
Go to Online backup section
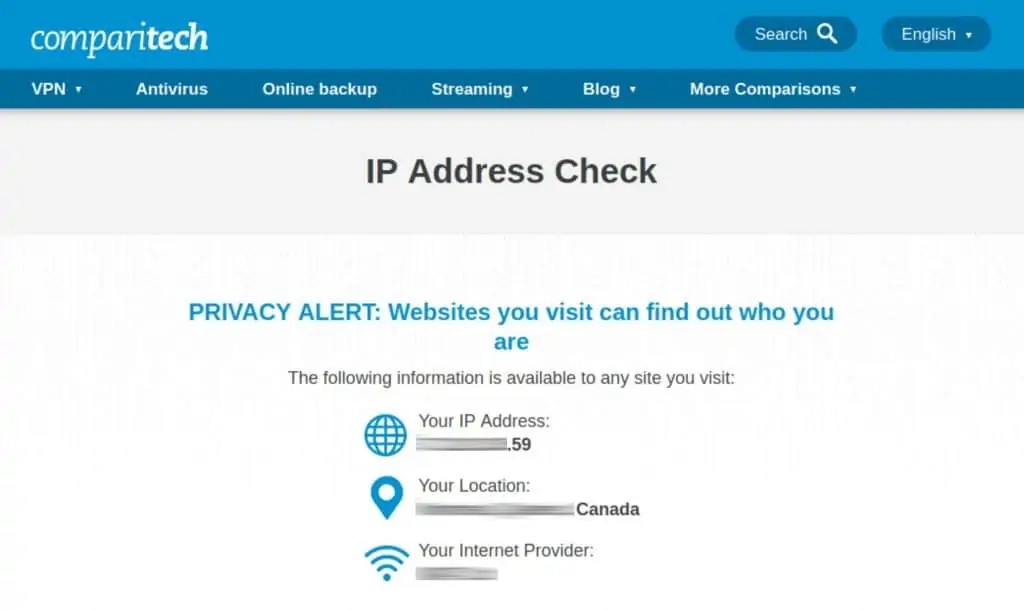pyautogui.click(x=319, y=89)
